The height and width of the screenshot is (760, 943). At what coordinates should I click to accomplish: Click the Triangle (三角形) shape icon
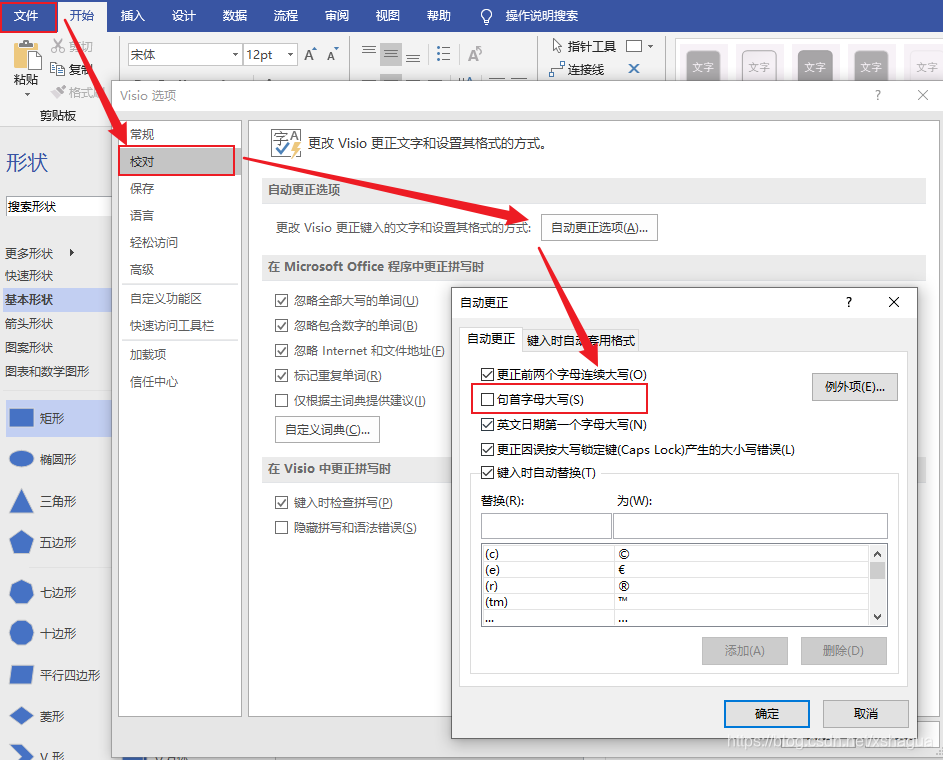21,500
